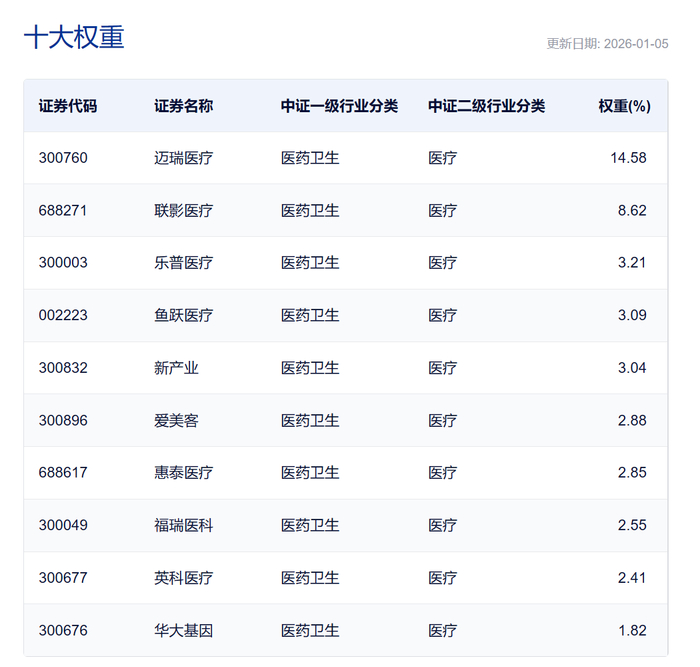This screenshot has width=700, height=667.
Task: Select the name 联影医疗
Action: 183,210
